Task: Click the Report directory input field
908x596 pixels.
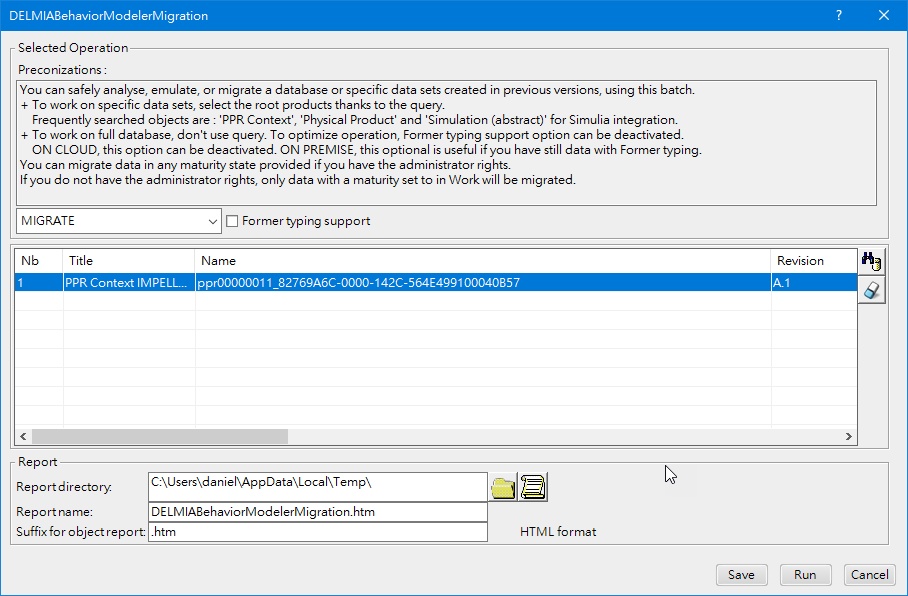Action: [x=318, y=487]
